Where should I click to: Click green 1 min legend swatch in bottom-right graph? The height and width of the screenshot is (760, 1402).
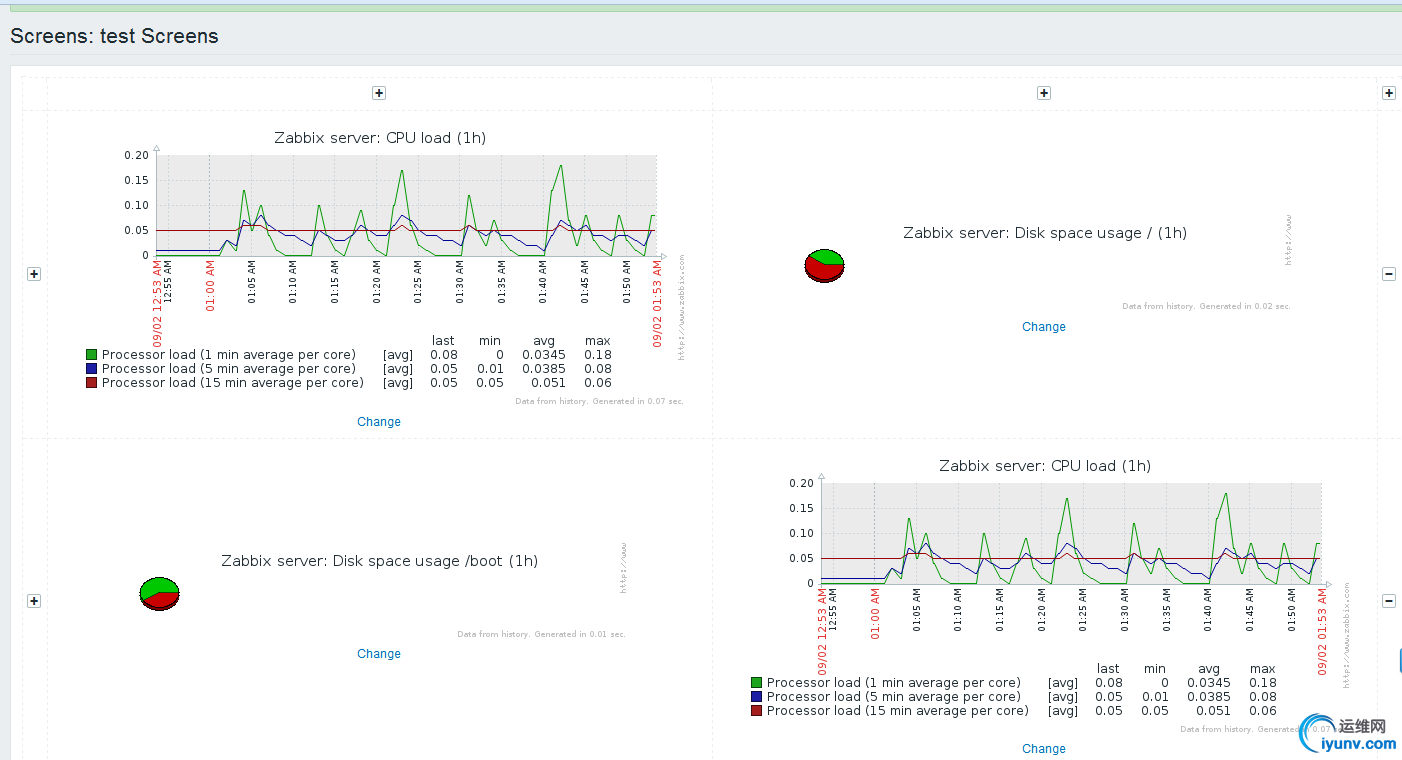pos(757,683)
